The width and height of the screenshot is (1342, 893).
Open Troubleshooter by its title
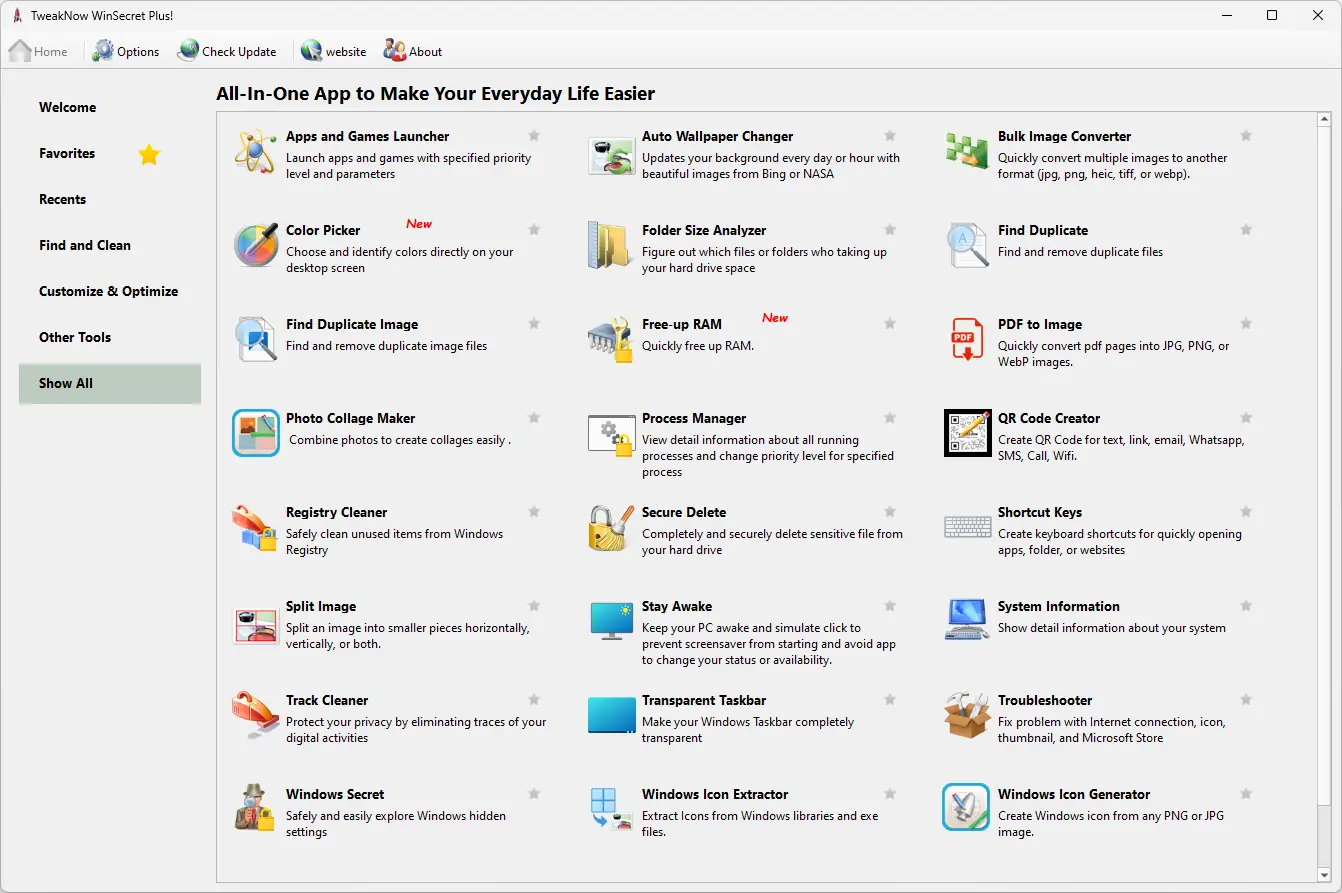tap(1045, 700)
